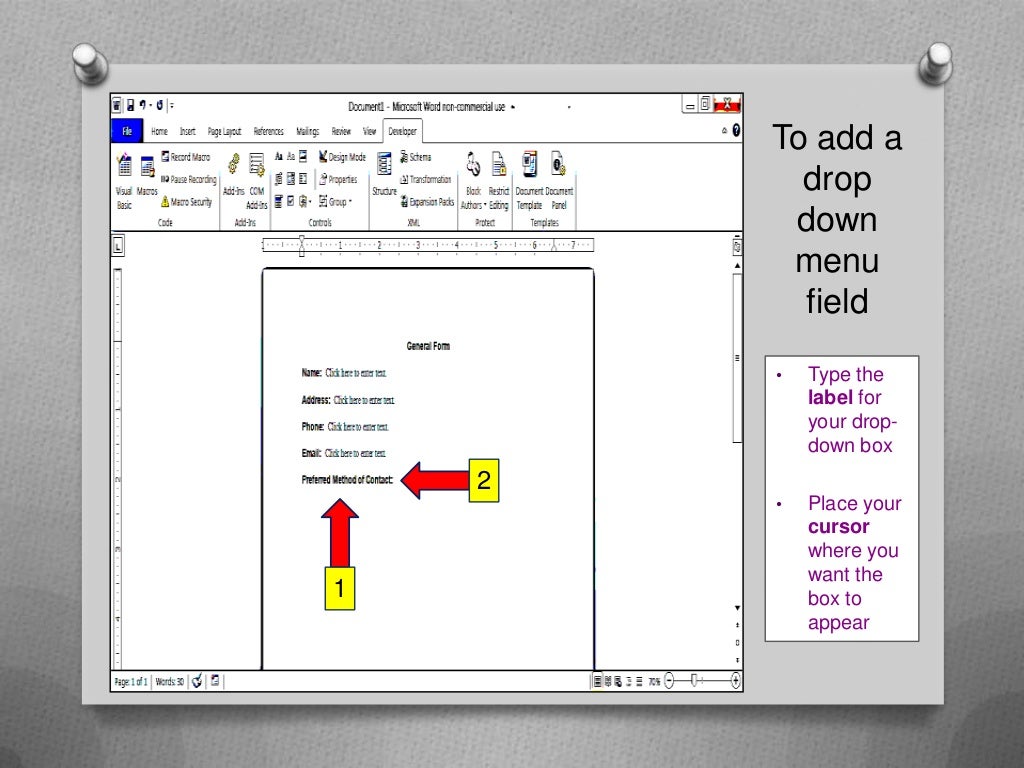Open COM Add-Ins

257,181
